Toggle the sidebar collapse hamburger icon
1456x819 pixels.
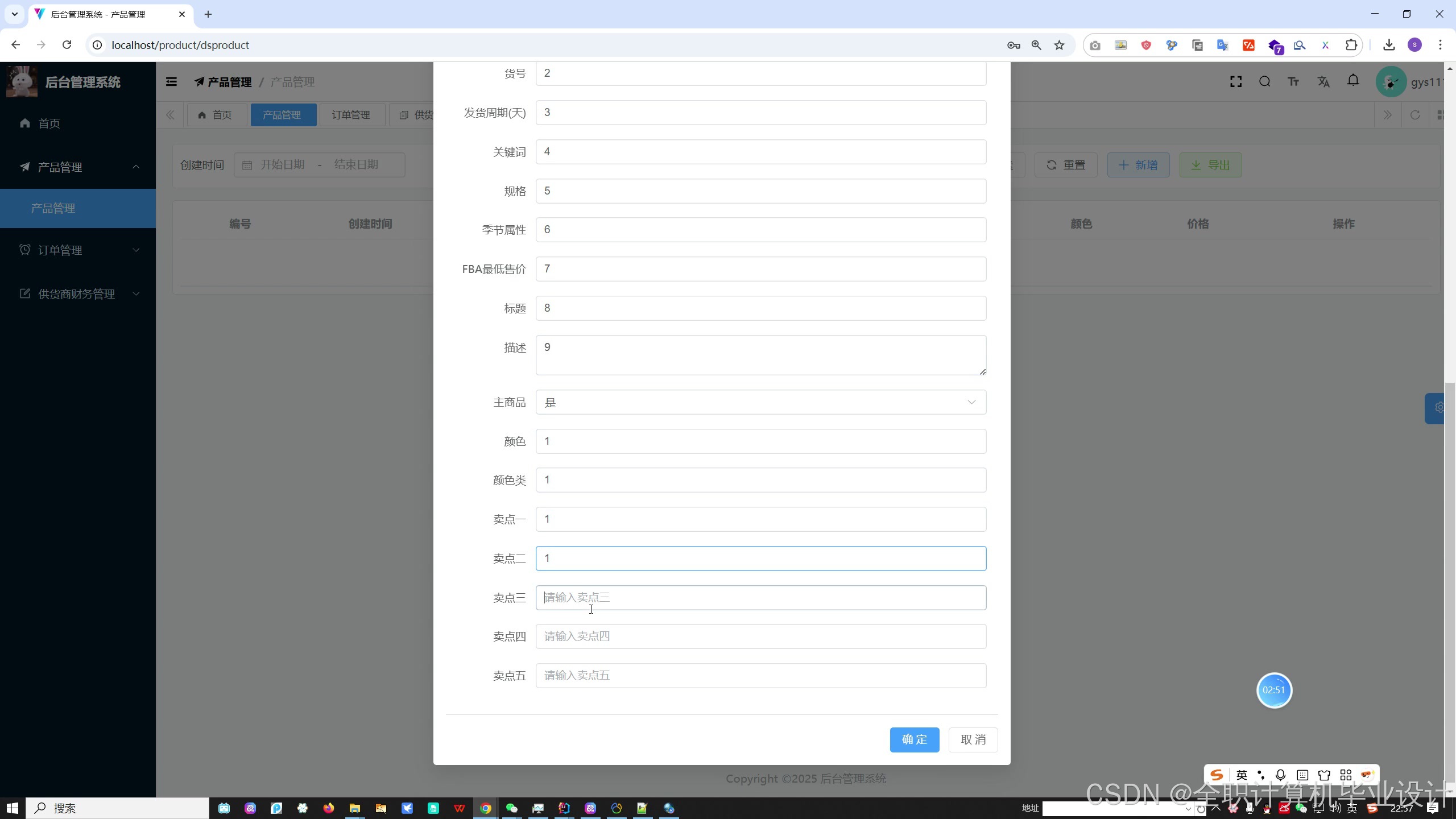[x=171, y=82]
